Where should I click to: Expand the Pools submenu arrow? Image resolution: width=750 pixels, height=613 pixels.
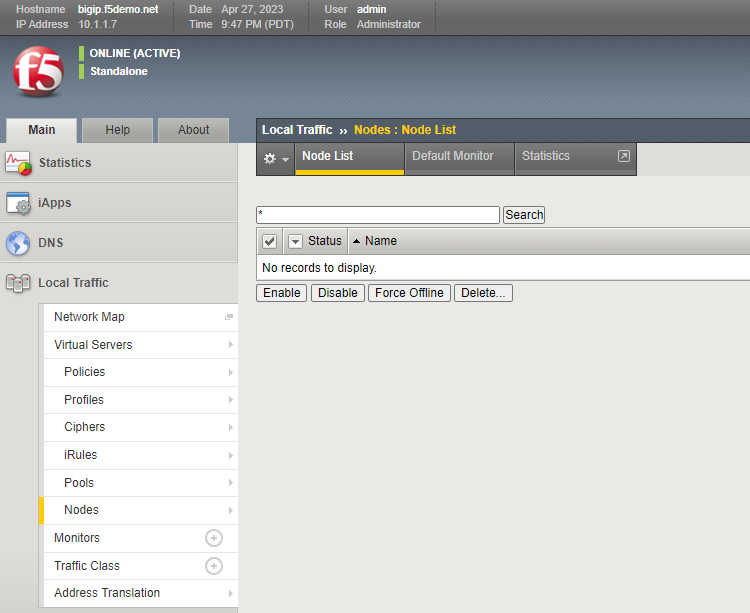click(x=231, y=482)
